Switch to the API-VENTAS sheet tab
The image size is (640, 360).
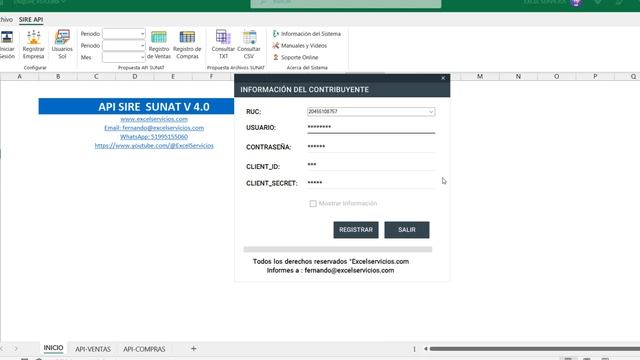tap(93, 349)
